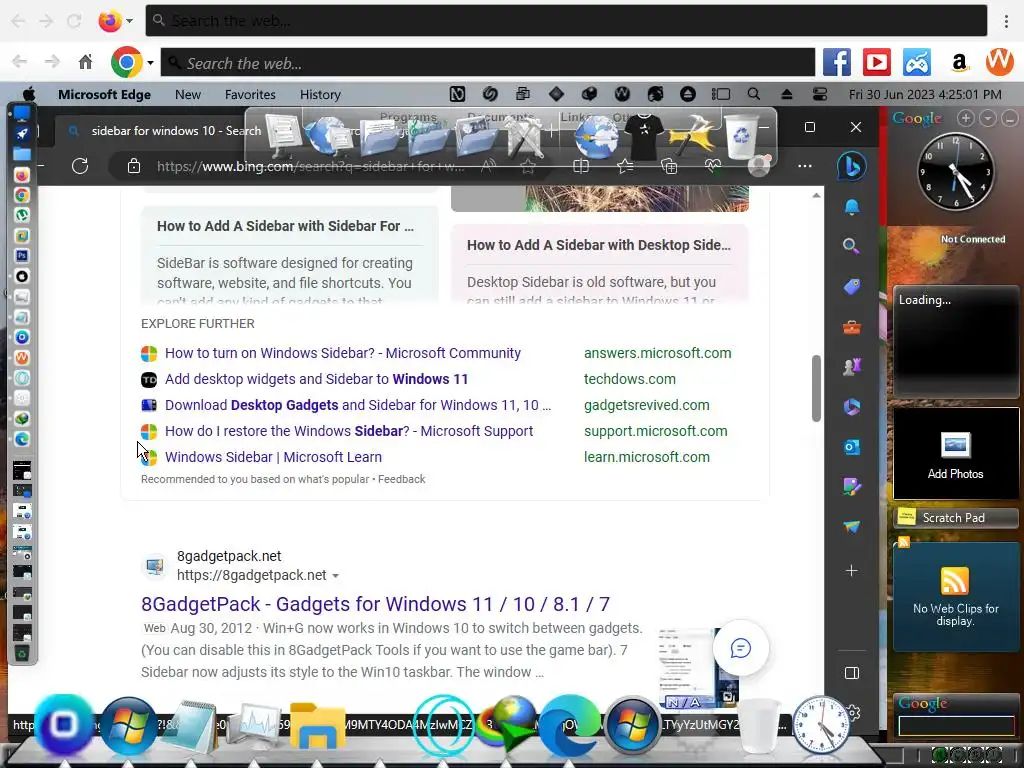Viewport: 1024px width, 768px height.
Task: Click the eject icon in menu bar
Action: click(786, 94)
